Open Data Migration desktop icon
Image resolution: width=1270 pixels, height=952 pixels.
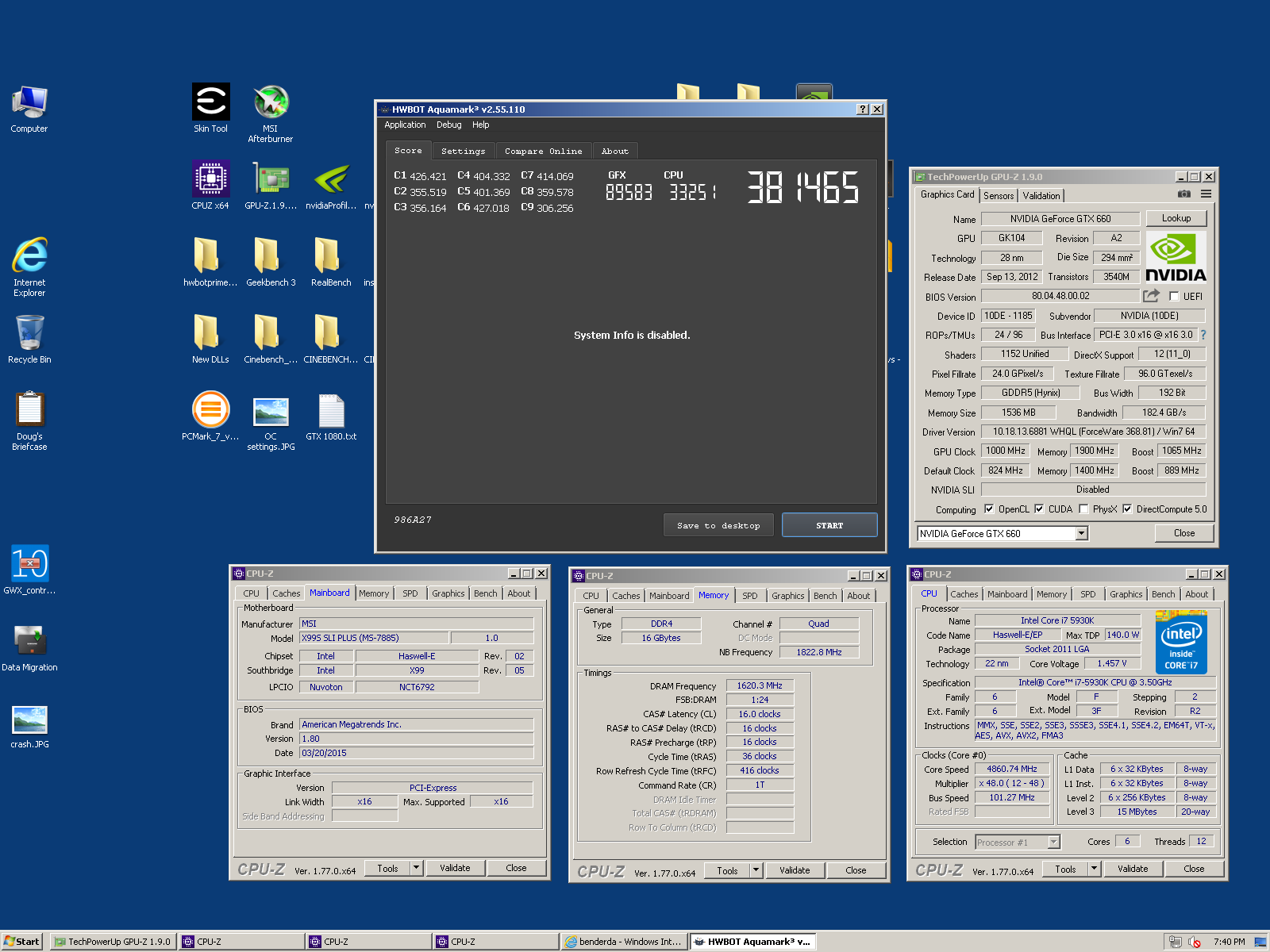click(x=29, y=647)
